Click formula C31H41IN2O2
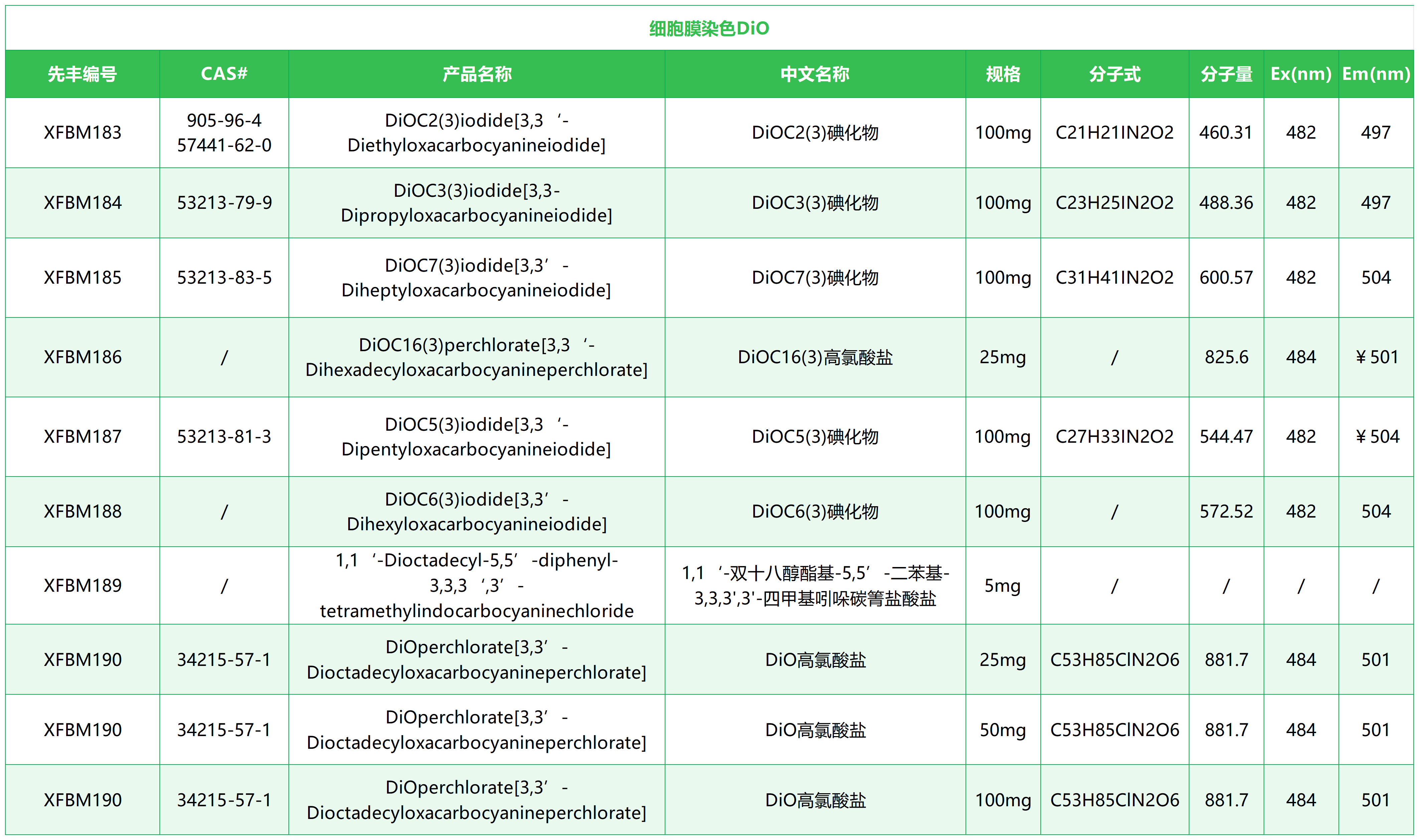 tap(1115, 277)
